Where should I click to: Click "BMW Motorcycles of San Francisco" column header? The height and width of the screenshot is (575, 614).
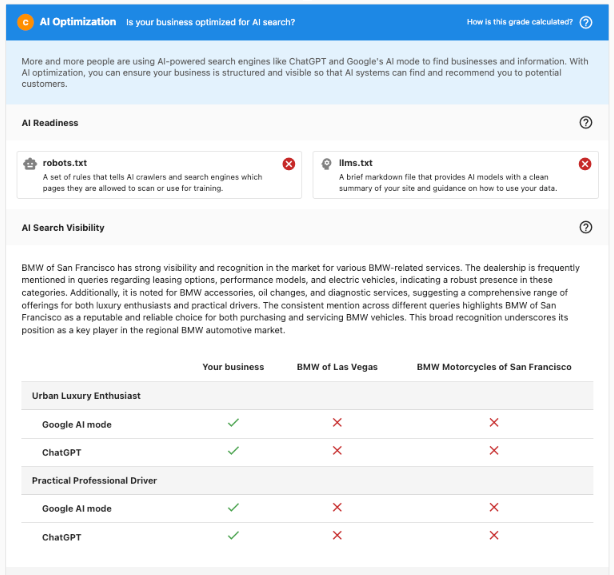[494, 367]
